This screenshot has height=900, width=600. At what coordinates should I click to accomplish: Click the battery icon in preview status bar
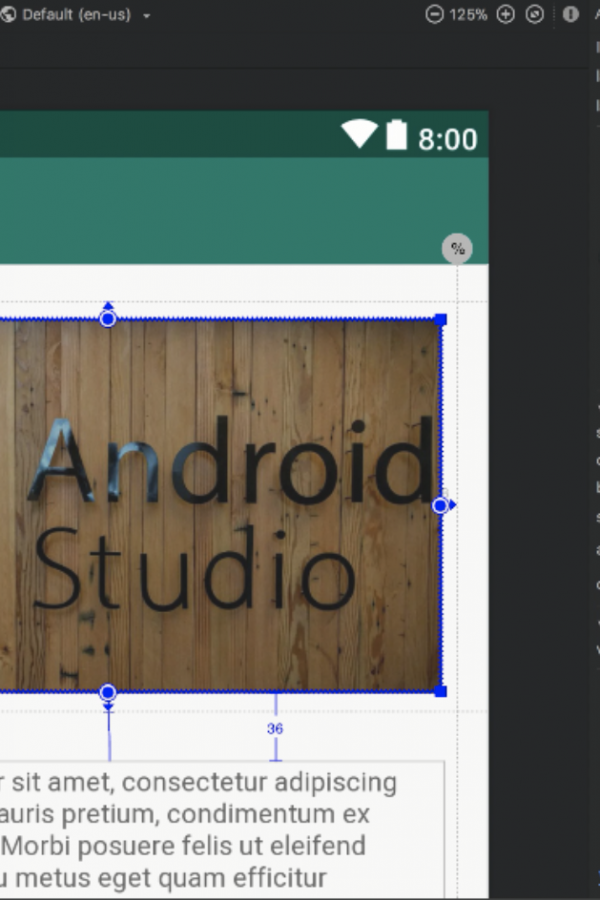pyautogui.click(x=397, y=135)
